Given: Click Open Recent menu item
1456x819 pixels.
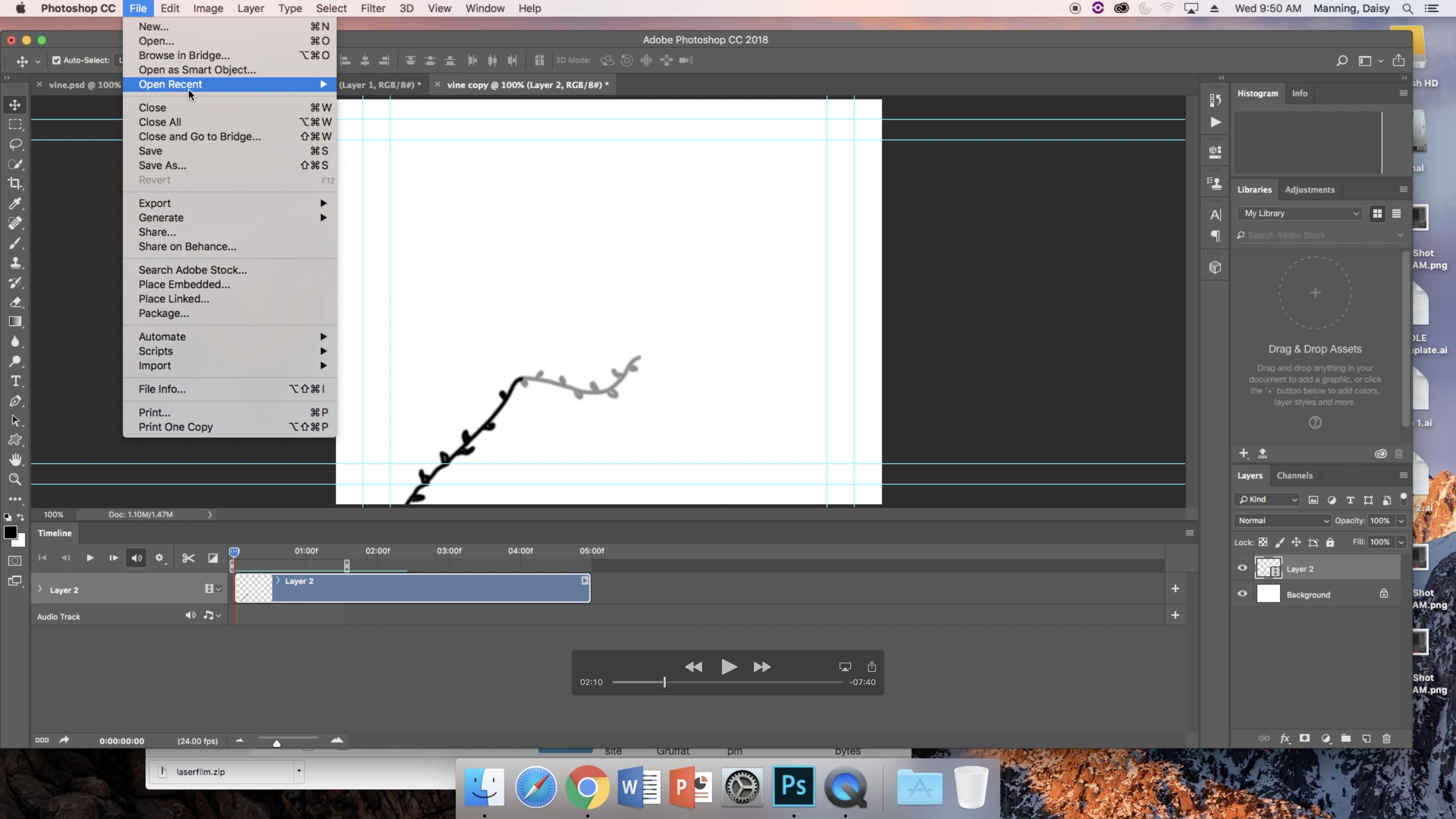Looking at the screenshot, I should pyautogui.click(x=170, y=84).
